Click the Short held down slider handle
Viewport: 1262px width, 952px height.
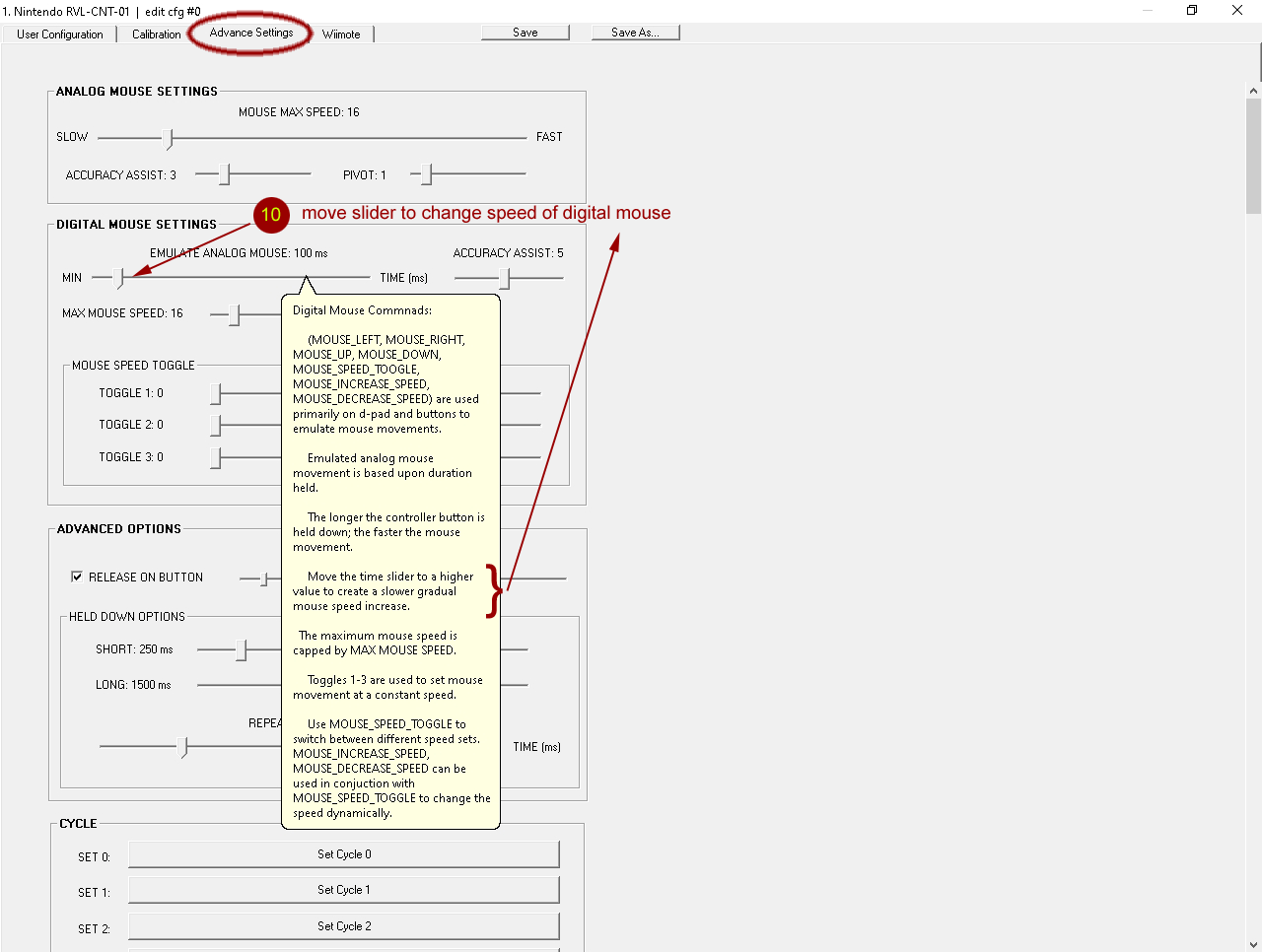(x=242, y=650)
